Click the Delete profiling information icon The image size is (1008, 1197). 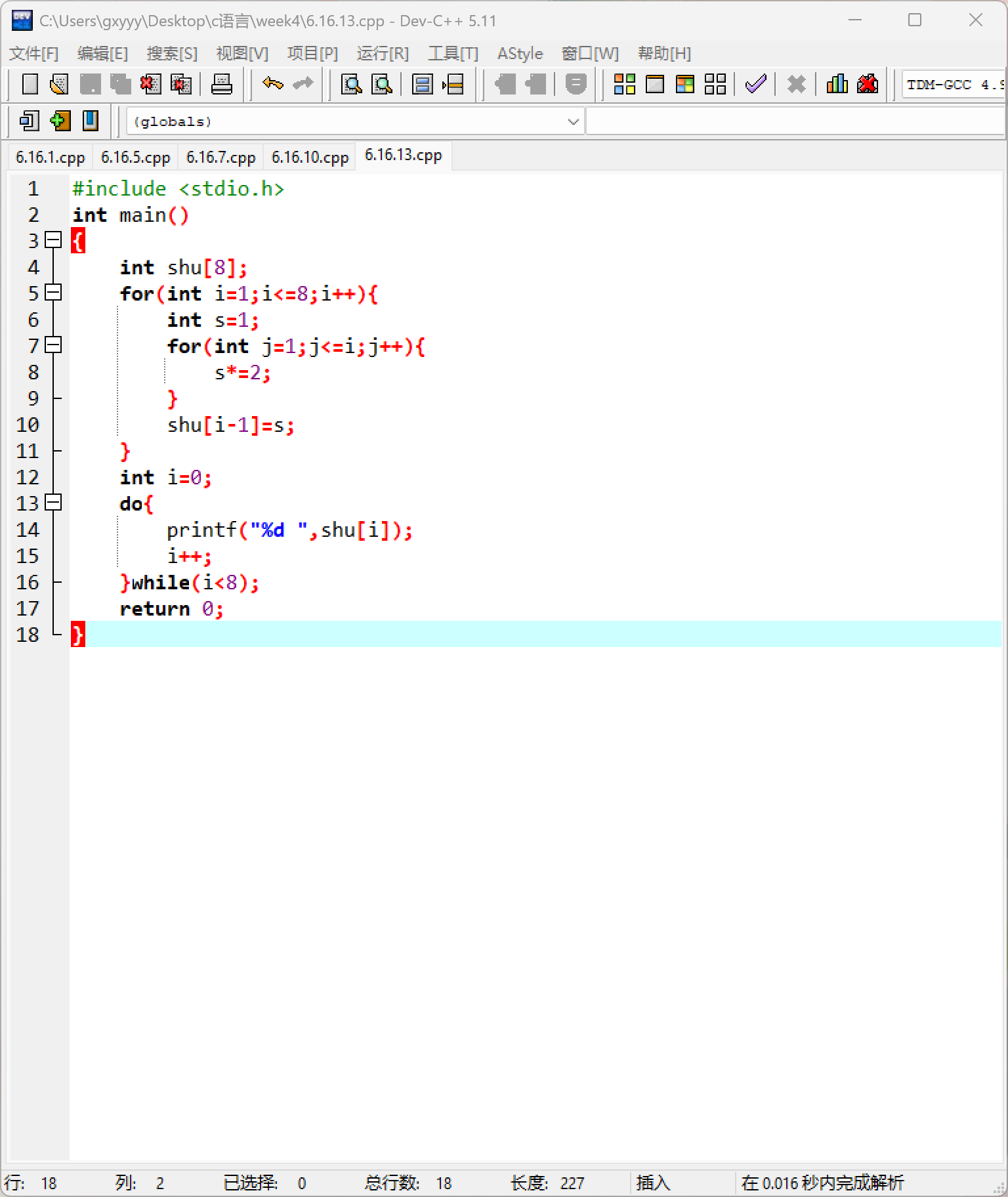coord(868,84)
